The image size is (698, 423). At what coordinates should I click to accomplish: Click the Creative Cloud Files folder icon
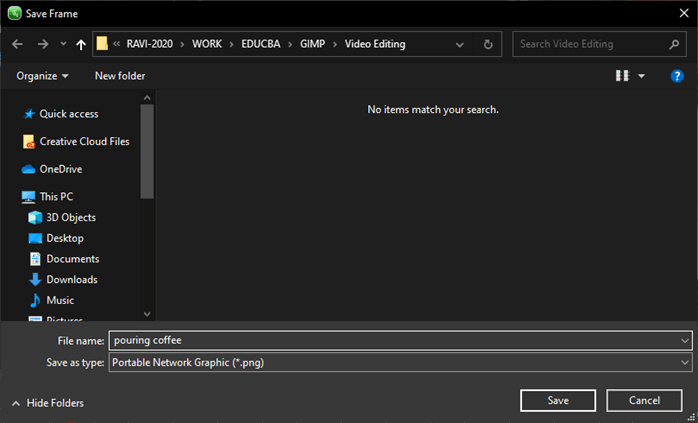pos(28,142)
